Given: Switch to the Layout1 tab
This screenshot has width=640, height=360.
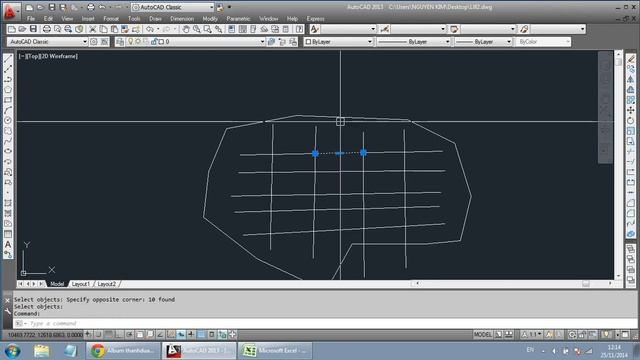Looking at the screenshot, I should (80, 284).
